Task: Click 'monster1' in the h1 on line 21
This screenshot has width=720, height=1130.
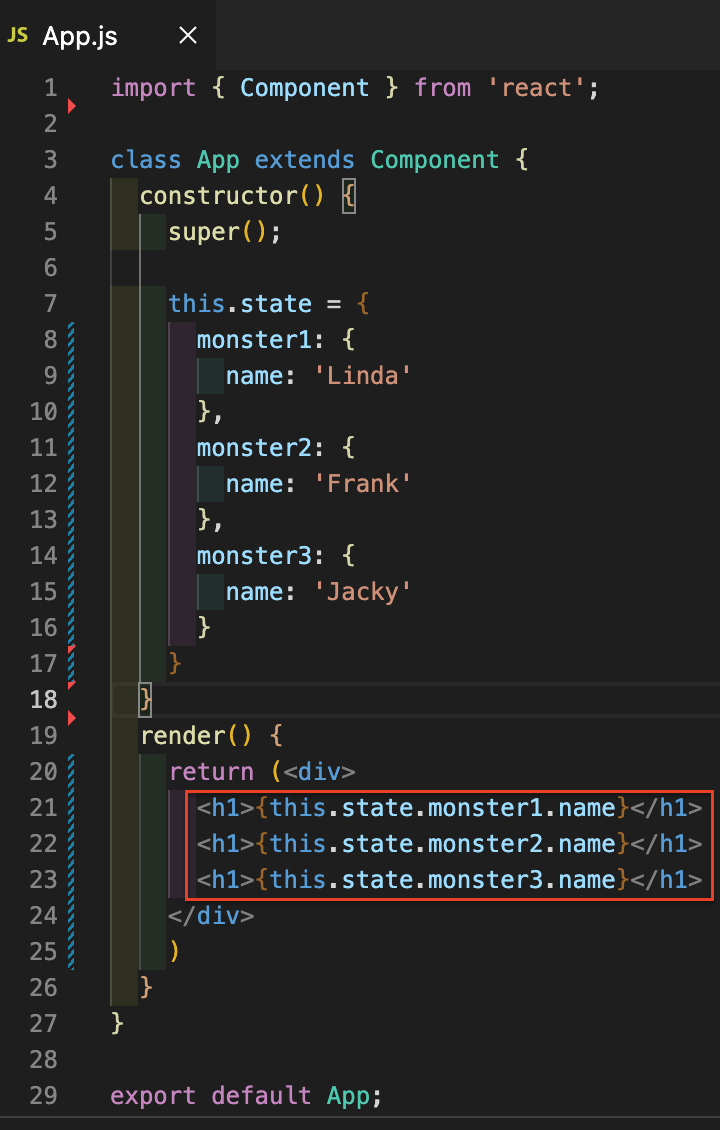Action: click(x=485, y=808)
